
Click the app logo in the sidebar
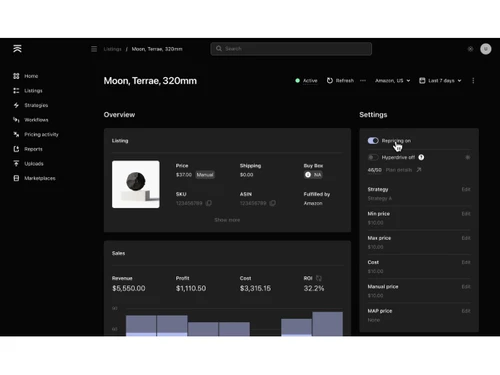click(17, 49)
